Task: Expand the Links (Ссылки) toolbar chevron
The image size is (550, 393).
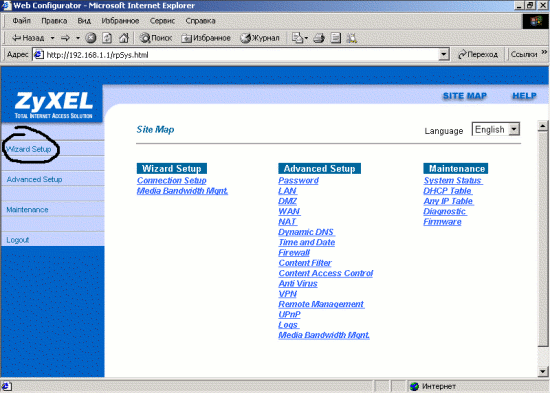Action: point(544,53)
